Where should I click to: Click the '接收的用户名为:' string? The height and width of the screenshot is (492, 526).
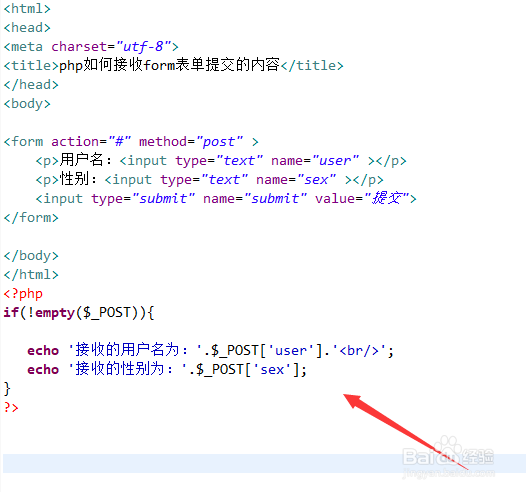click(135, 350)
